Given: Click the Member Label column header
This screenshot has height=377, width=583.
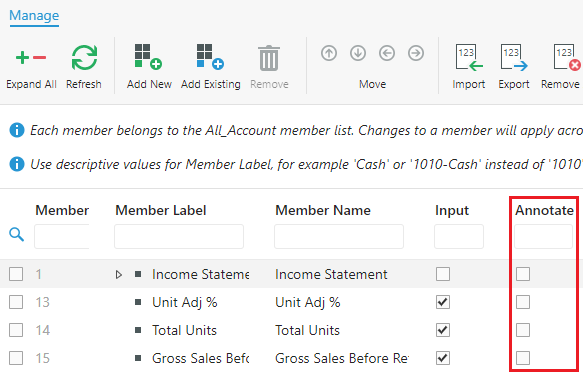Looking at the screenshot, I should 161,210.
